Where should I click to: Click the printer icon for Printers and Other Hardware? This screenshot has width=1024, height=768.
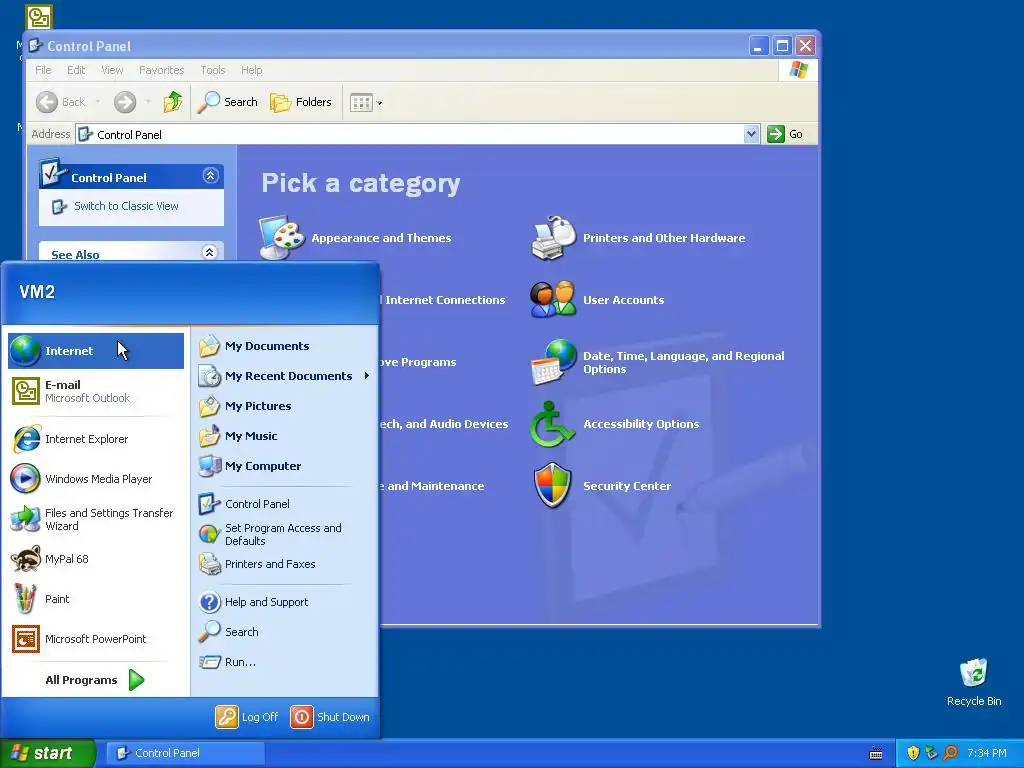(553, 237)
